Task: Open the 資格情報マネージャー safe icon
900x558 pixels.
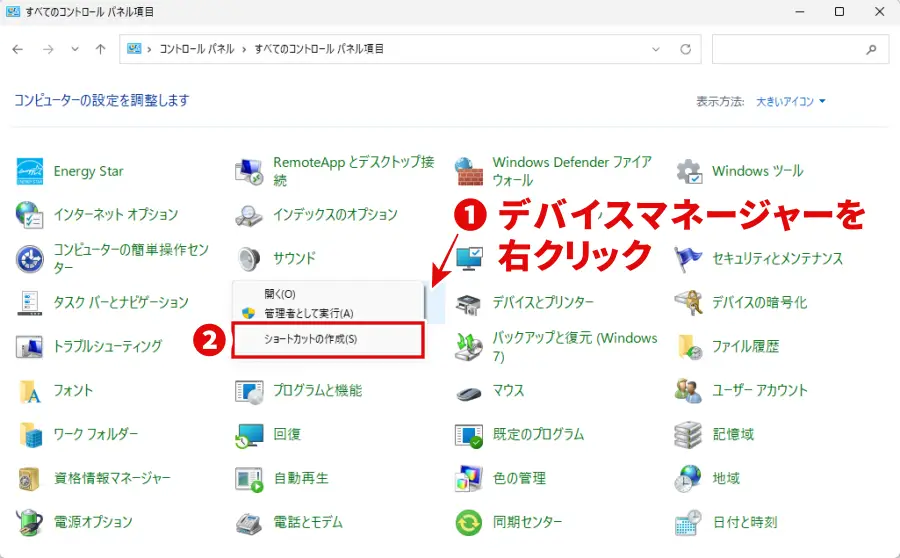Action: [x=29, y=478]
